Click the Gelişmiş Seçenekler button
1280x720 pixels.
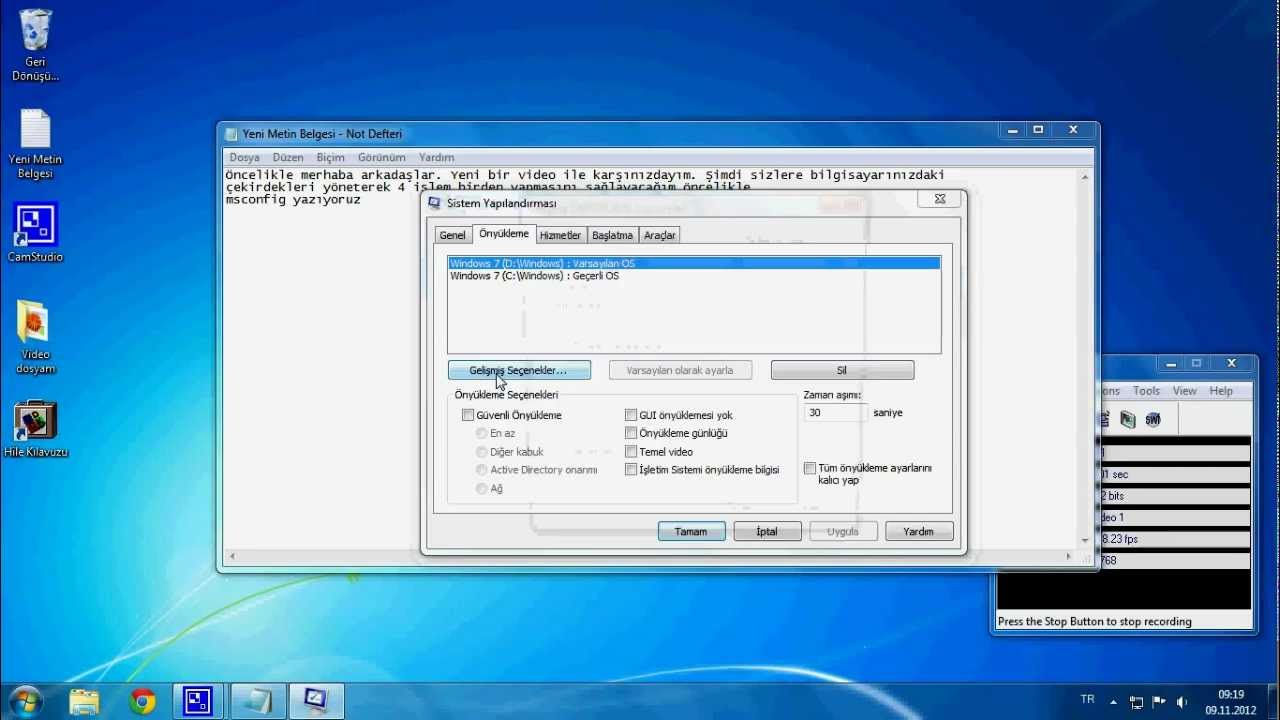(519, 370)
